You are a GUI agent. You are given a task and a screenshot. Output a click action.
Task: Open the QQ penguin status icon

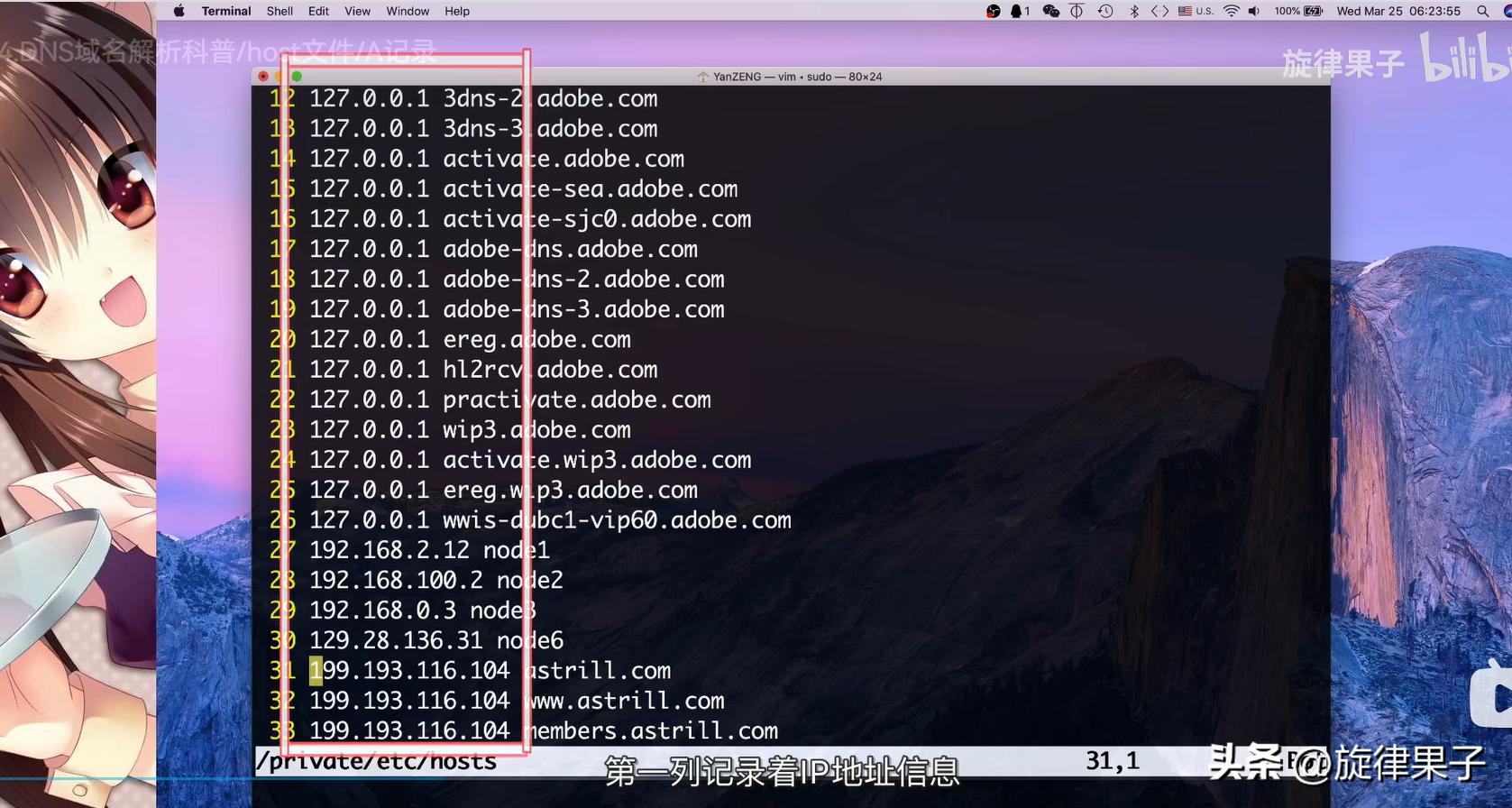click(1020, 11)
